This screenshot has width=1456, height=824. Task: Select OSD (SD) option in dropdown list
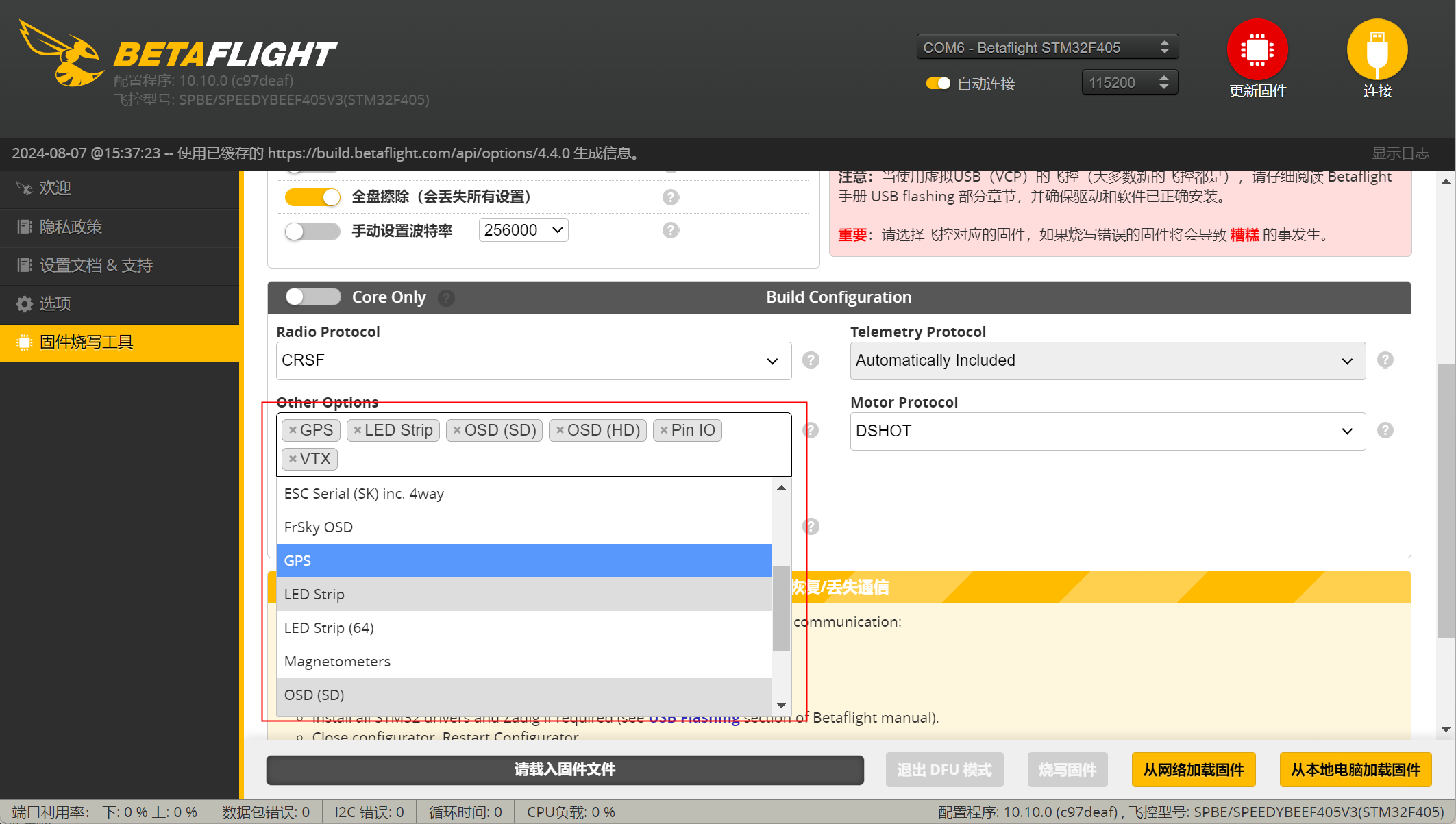click(524, 695)
